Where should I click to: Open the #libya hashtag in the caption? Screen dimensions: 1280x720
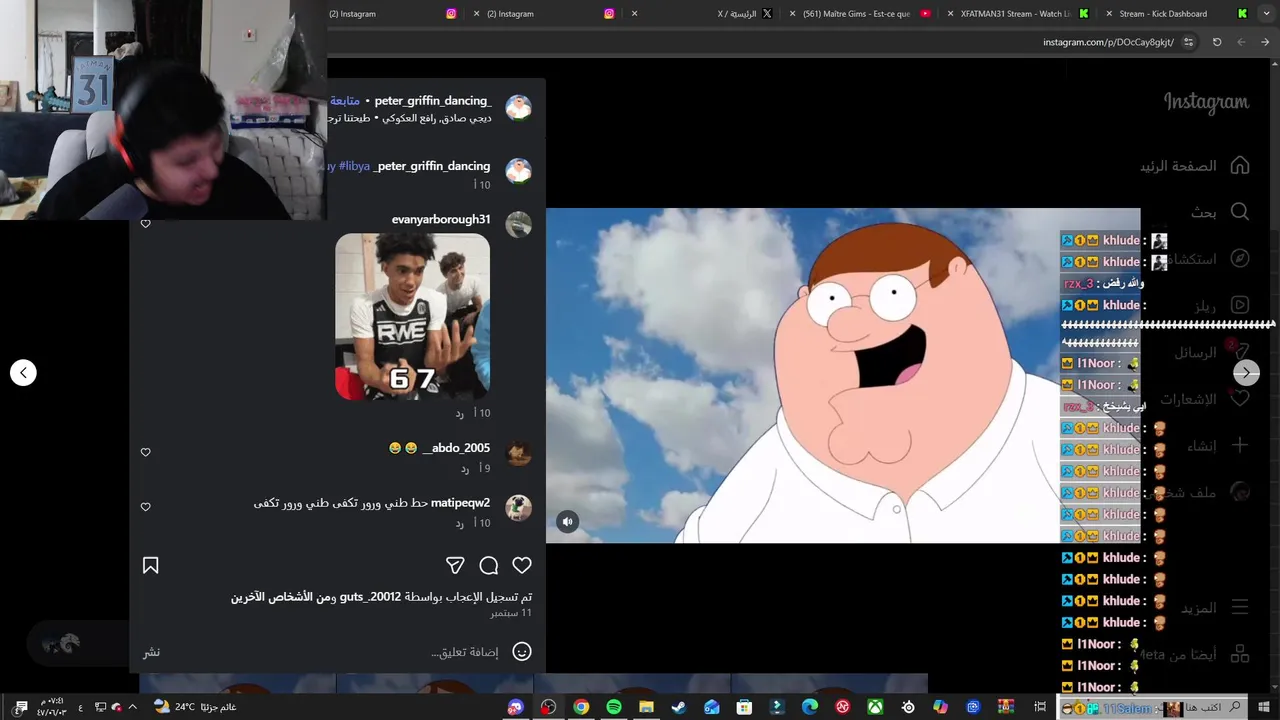pos(354,166)
